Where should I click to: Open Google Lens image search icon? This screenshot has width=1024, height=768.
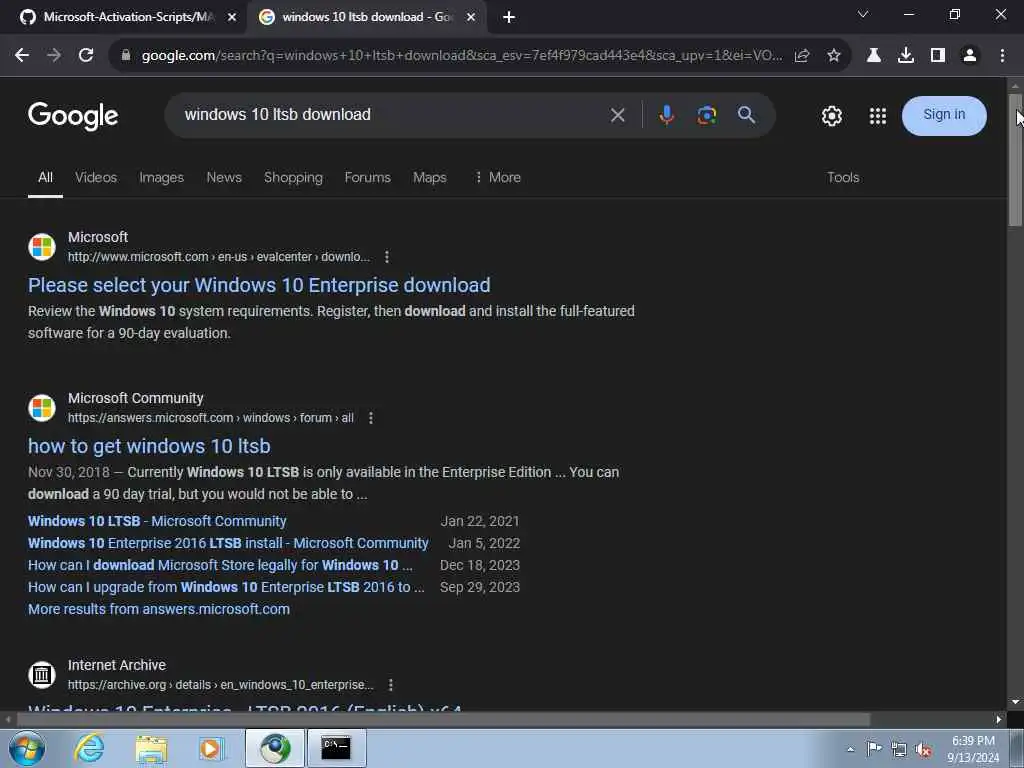pos(707,116)
